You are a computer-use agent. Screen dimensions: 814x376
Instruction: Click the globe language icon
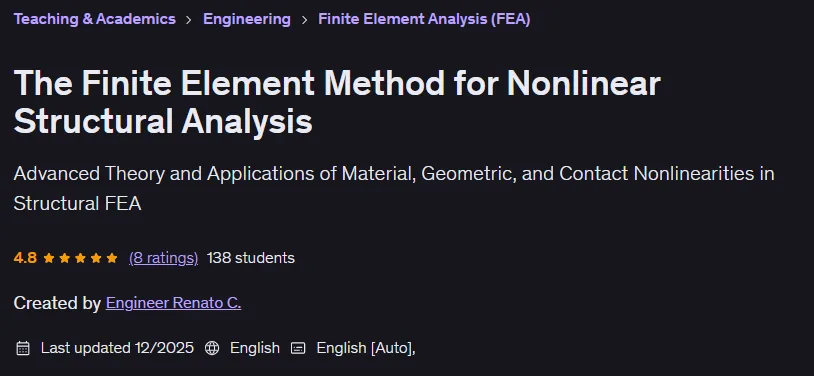pos(212,348)
